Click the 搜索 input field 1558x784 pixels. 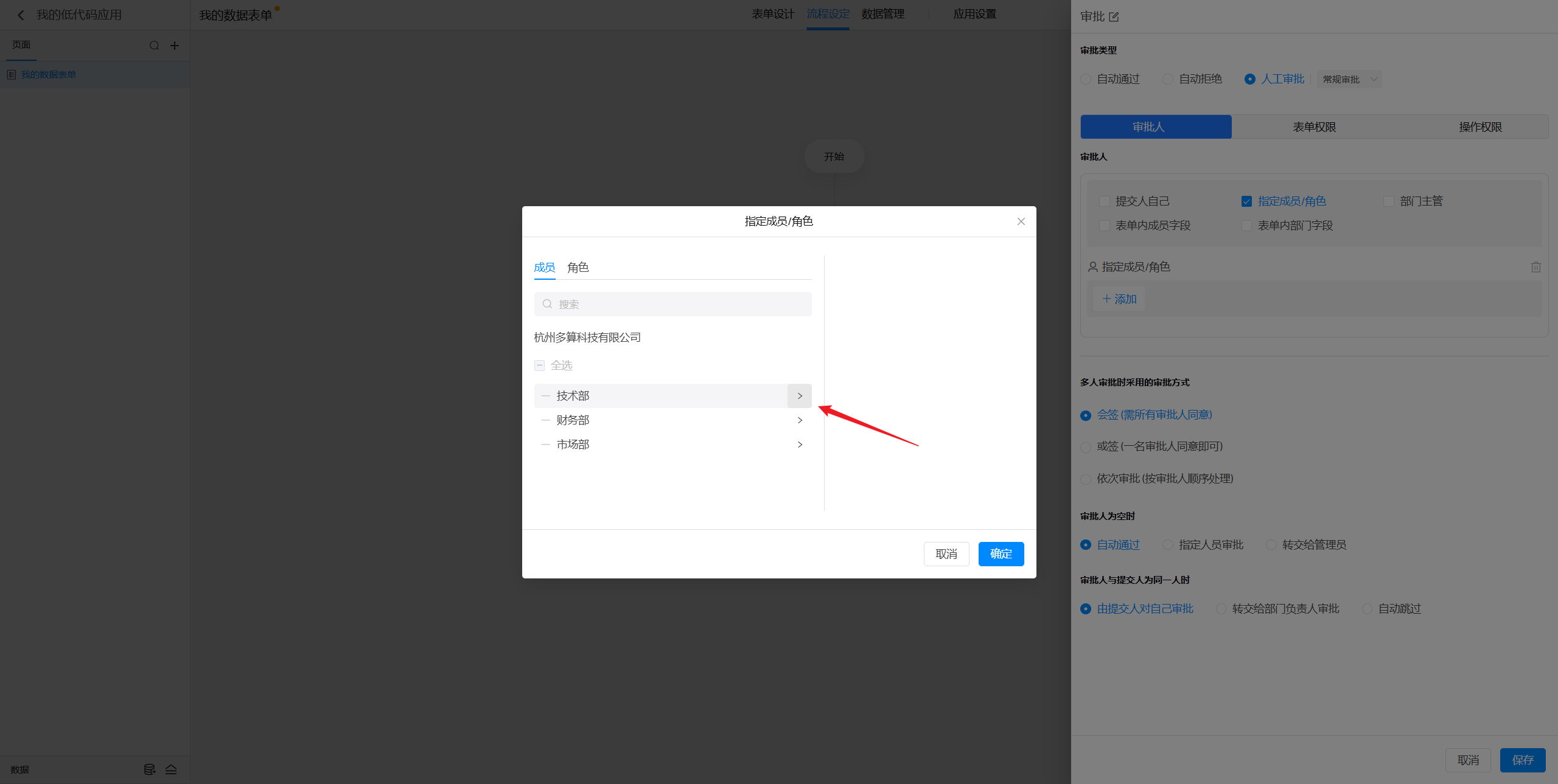pyautogui.click(x=672, y=304)
